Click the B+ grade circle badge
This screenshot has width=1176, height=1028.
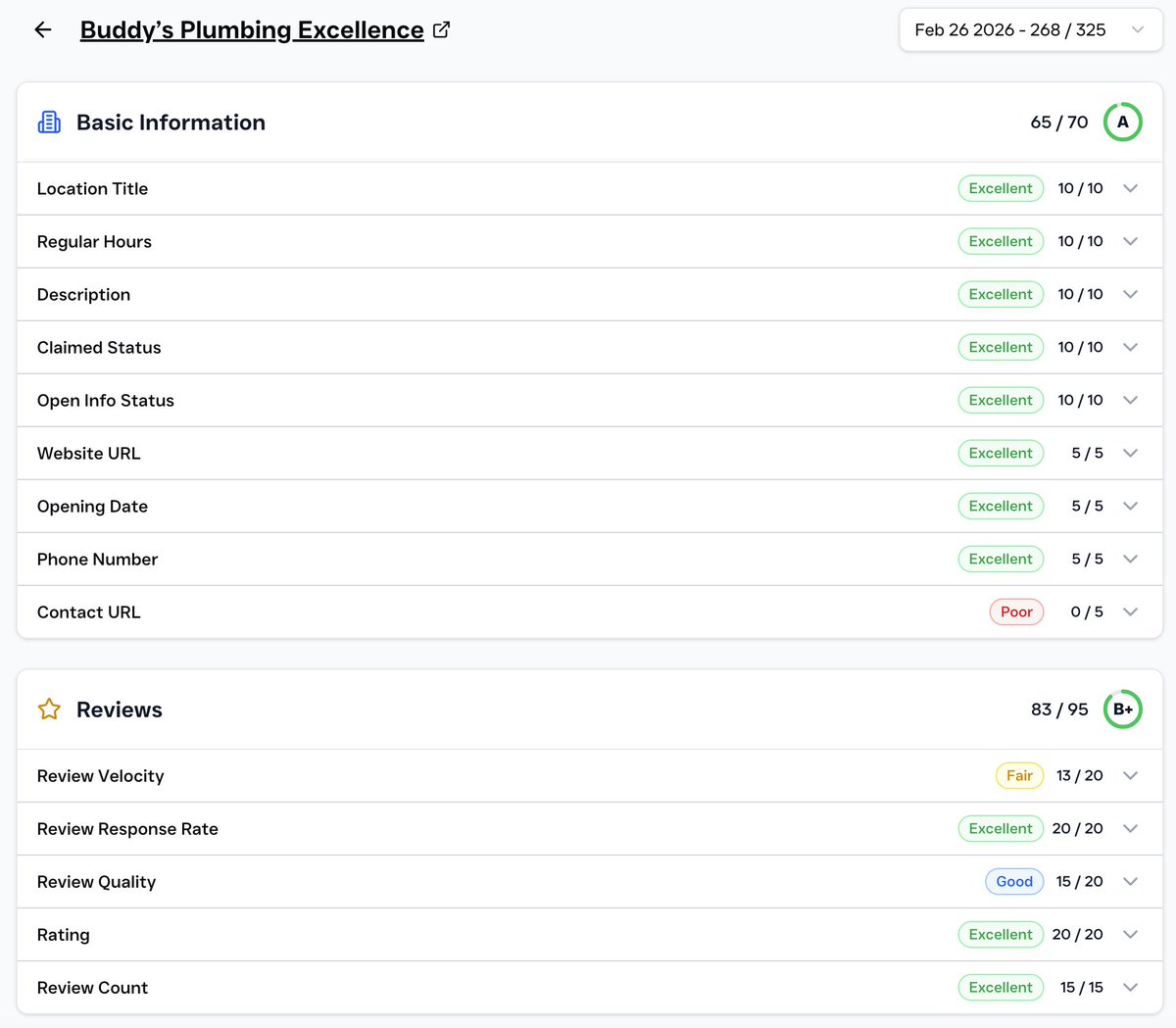coord(1123,710)
